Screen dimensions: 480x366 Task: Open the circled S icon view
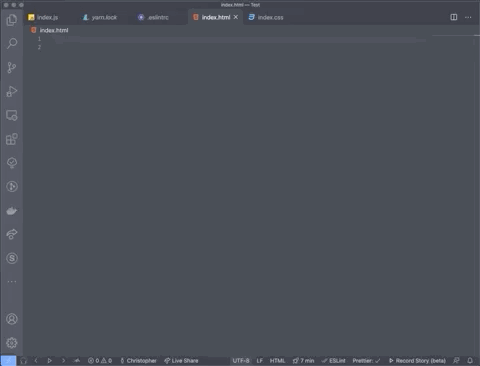click(12, 258)
